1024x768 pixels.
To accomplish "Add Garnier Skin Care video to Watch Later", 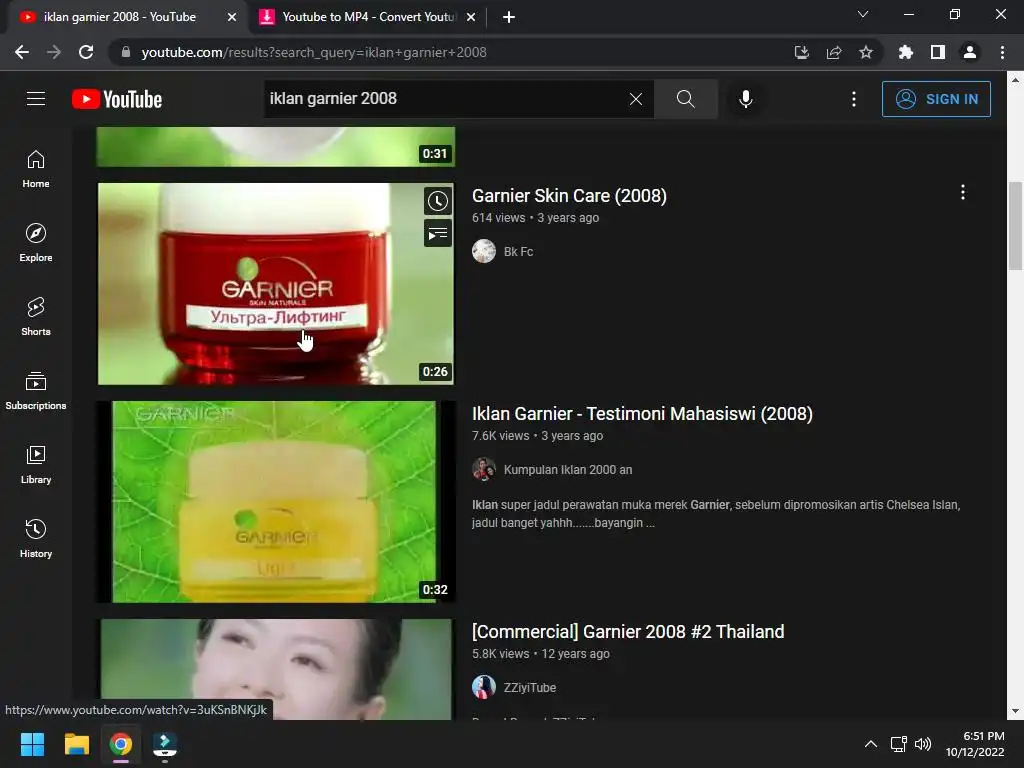I will coord(438,201).
